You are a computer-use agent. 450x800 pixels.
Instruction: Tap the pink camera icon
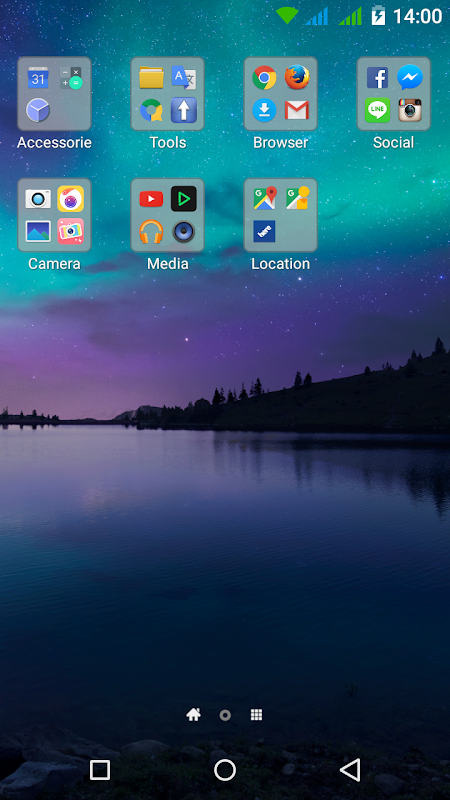point(71,231)
